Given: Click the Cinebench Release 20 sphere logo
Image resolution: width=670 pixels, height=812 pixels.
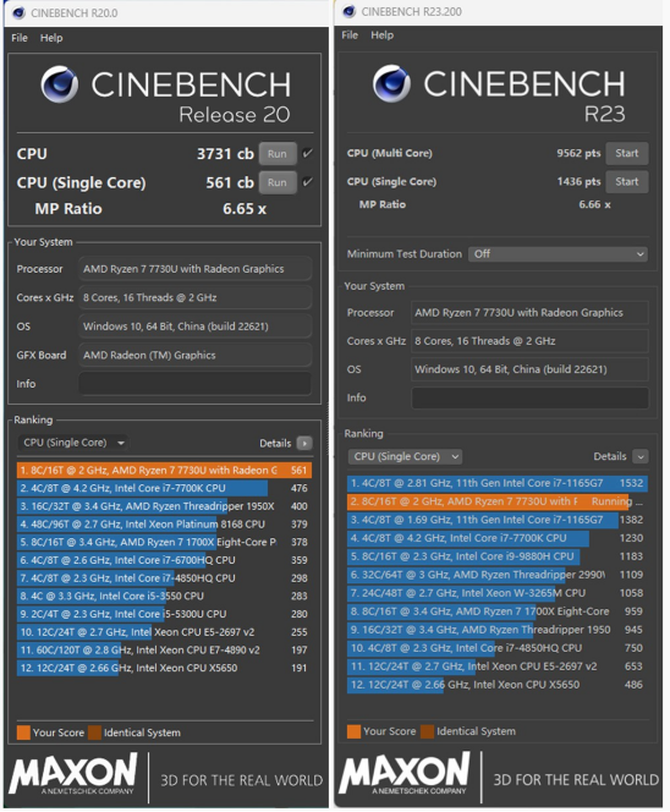Looking at the screenshot, I should pos(60,84).
